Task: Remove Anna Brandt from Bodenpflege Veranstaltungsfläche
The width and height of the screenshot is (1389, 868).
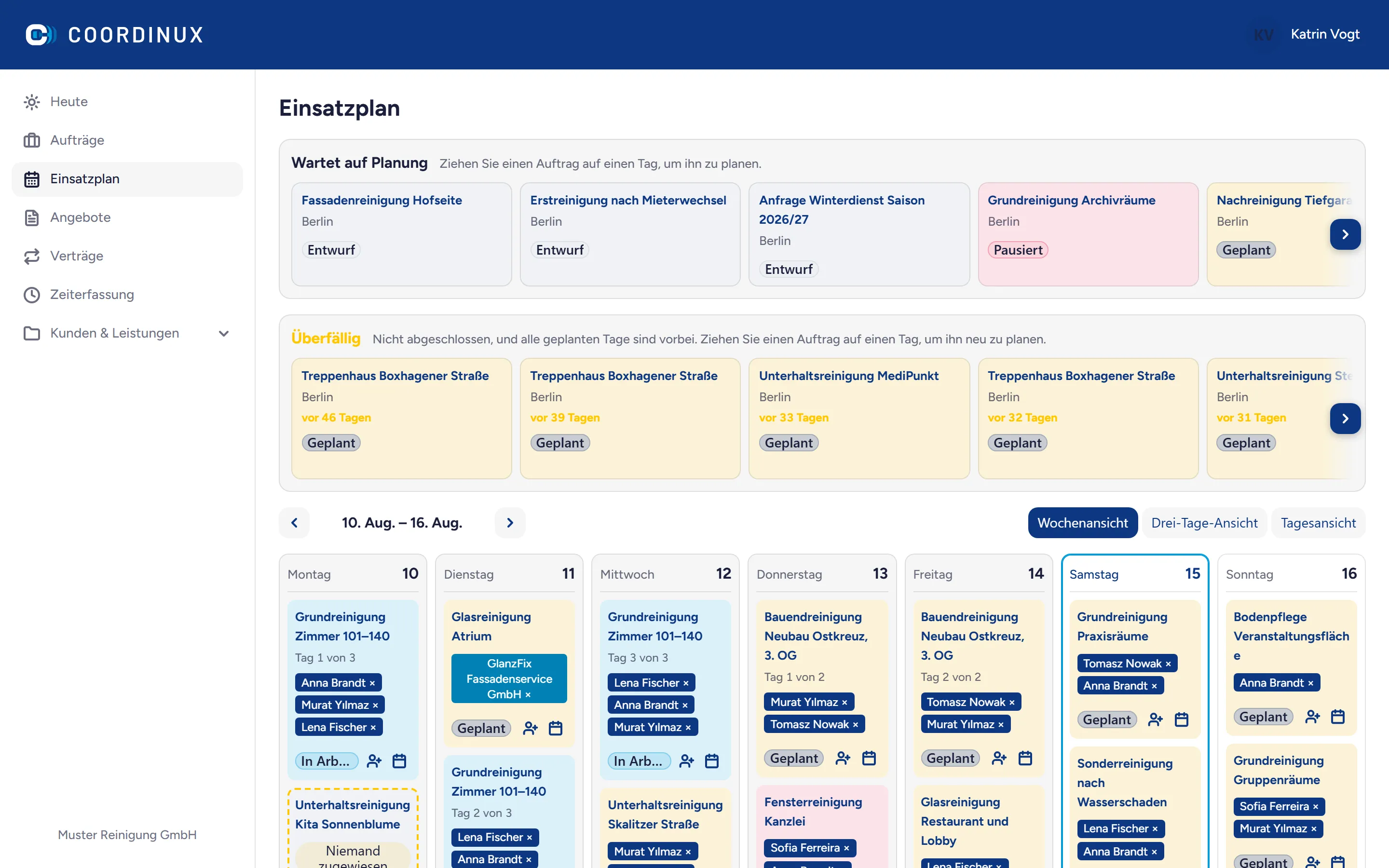Action: [1310, 683]
